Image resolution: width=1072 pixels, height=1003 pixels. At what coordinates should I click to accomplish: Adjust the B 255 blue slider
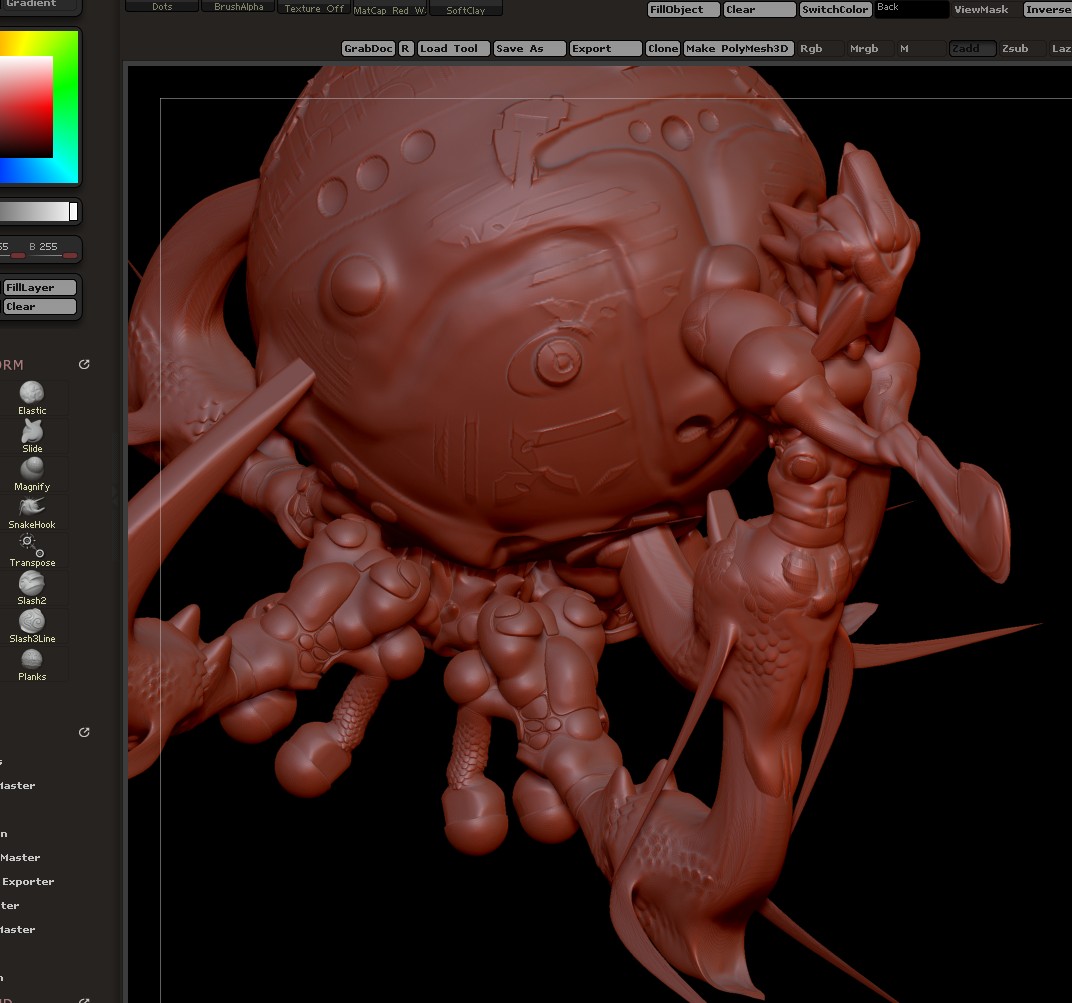[x=52, y=249]
